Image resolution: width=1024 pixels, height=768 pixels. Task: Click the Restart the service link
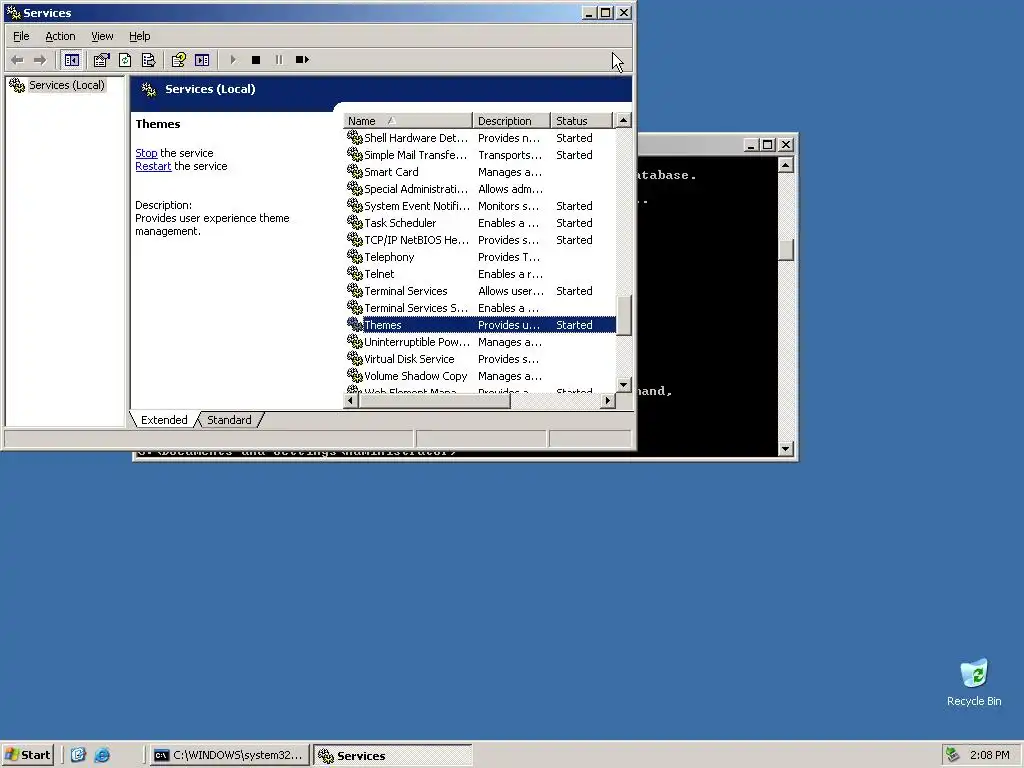[x=153, y=166]
